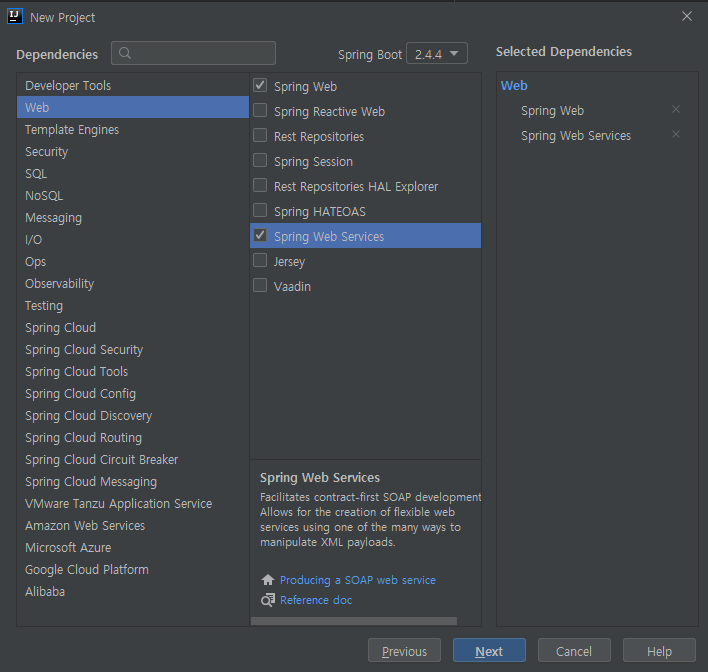Select Spring Cloud Circuit Breaker category

point(133,459)
